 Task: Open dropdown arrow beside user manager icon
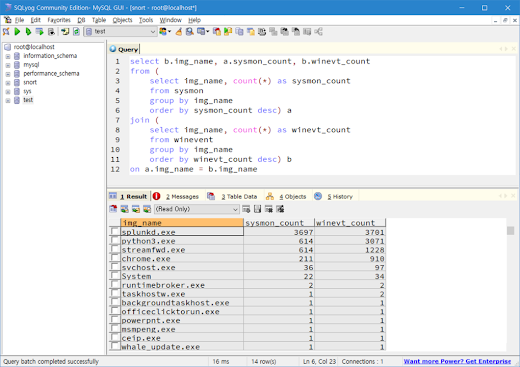point(169,32)
